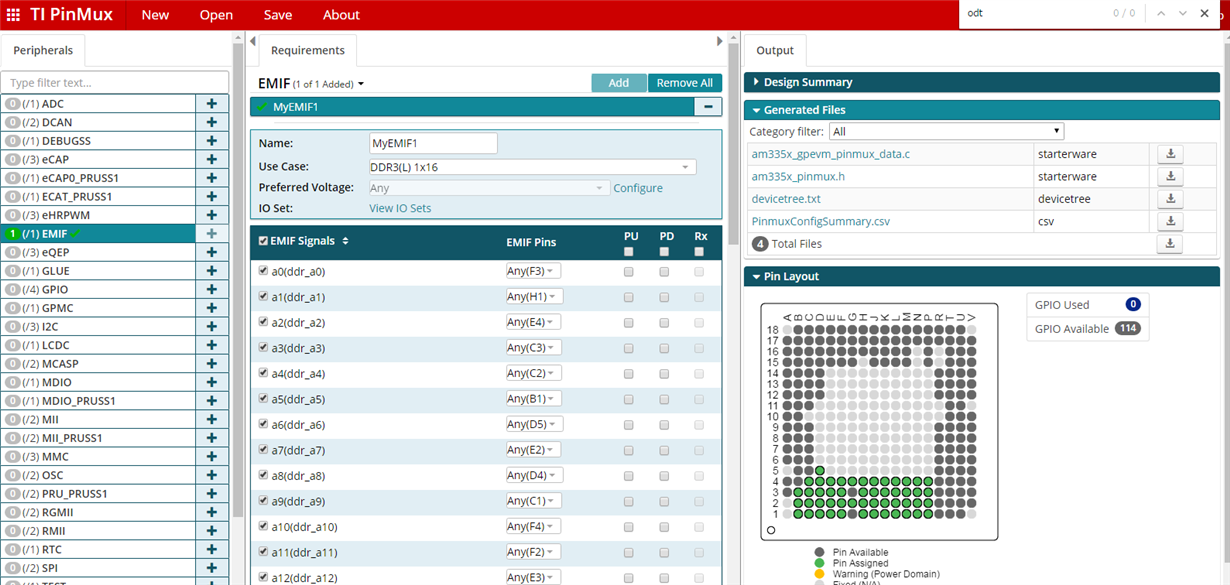Open the Use Case DDR3(L) 1x16 dropdown

(532, 167)
